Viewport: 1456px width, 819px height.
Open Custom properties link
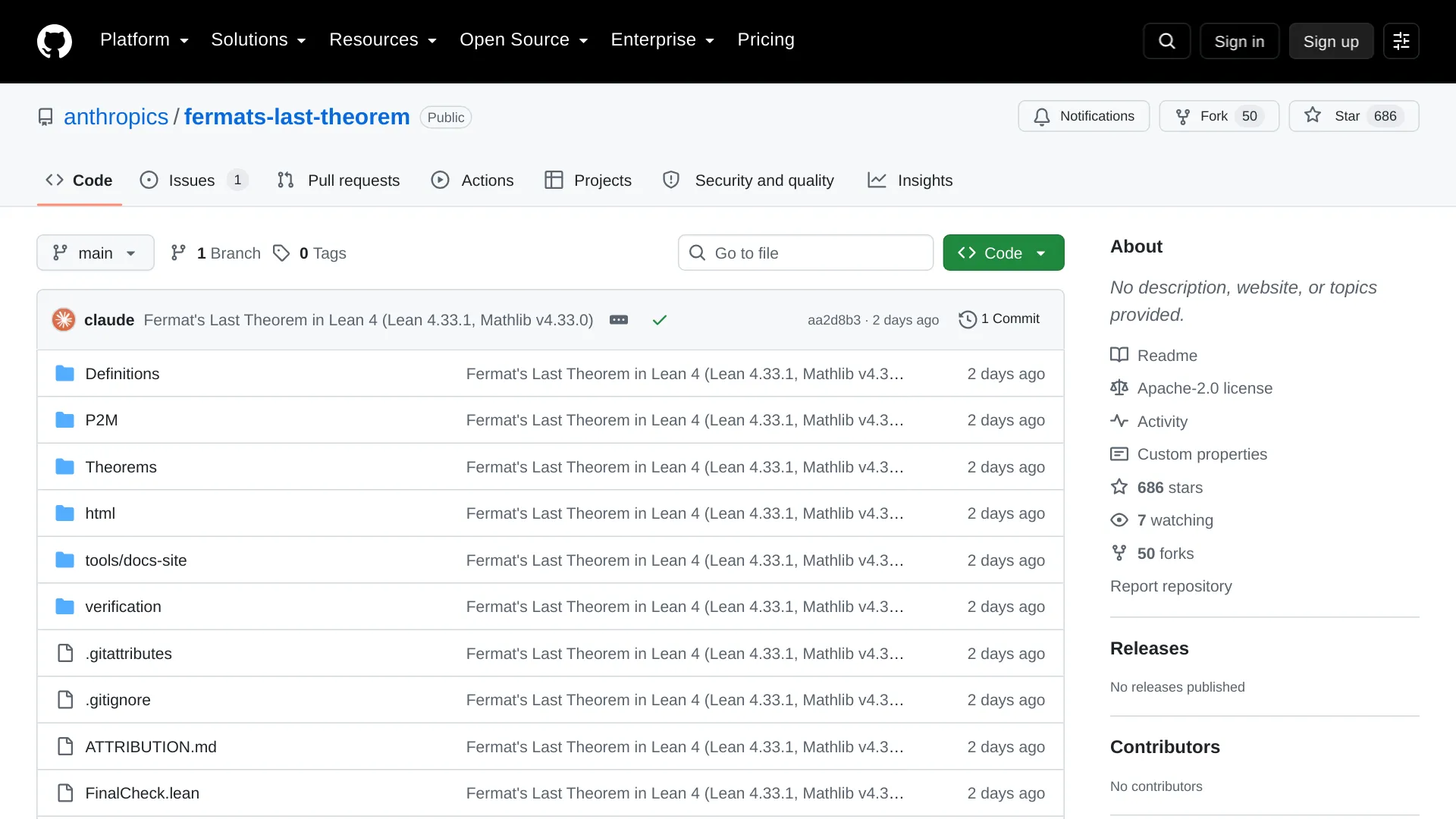(x=1202, y=454)
